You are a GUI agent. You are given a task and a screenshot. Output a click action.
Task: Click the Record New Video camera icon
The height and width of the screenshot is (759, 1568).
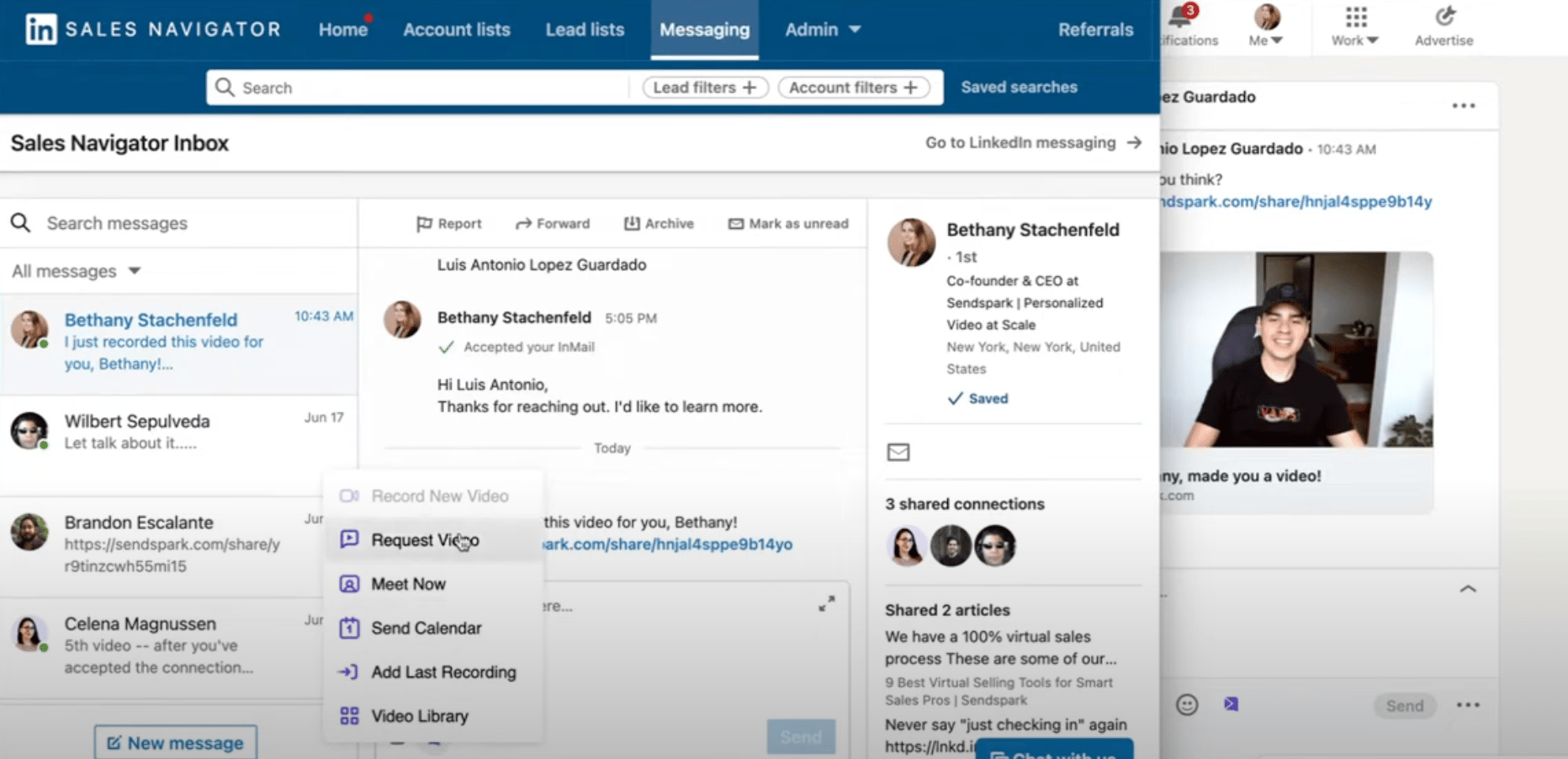coord(349,496)
